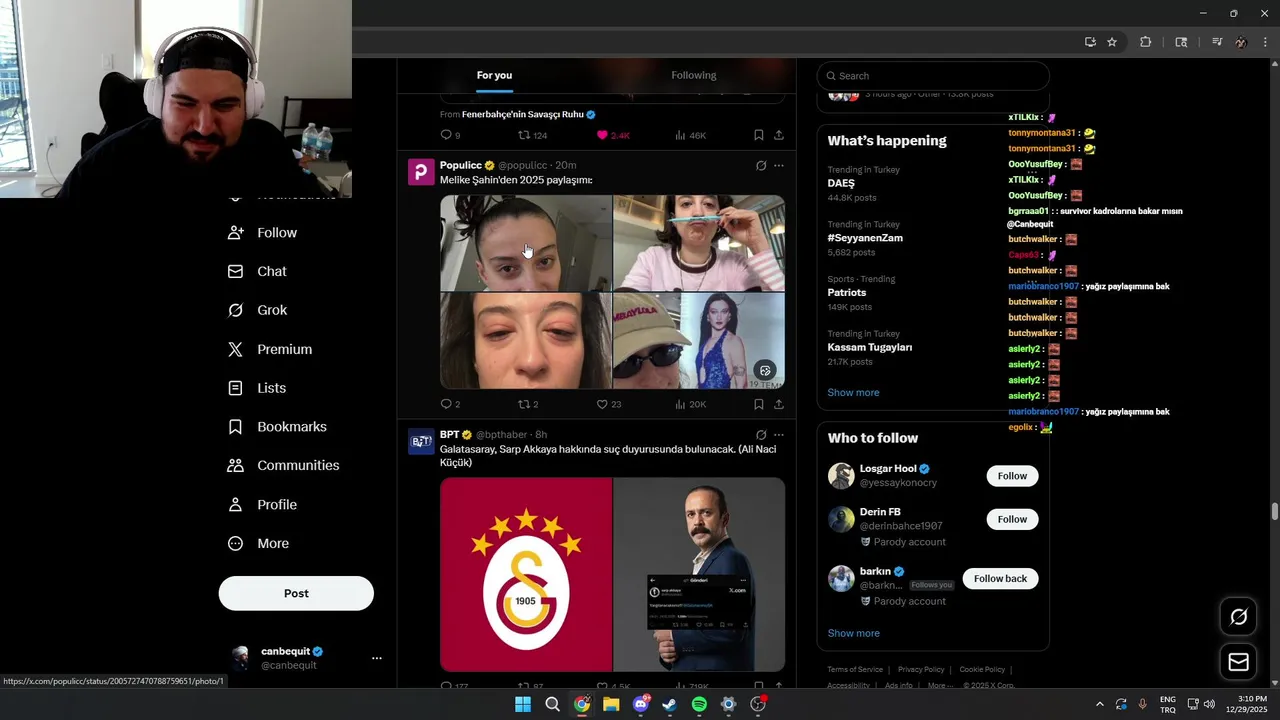
Task: Follow Derin FB
Action: (1012, 519)
